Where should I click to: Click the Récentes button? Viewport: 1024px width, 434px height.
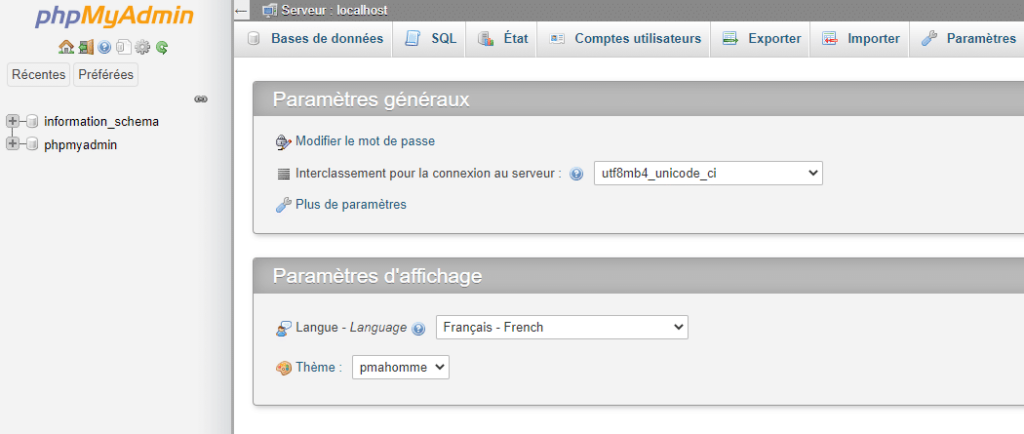point(39,74)
